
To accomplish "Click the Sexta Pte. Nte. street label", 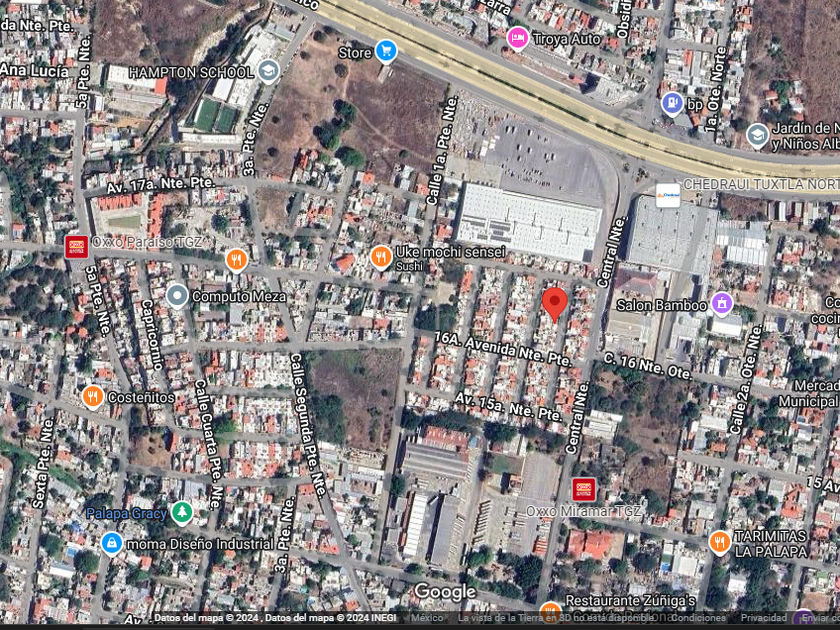I will [x=43, y=463].
